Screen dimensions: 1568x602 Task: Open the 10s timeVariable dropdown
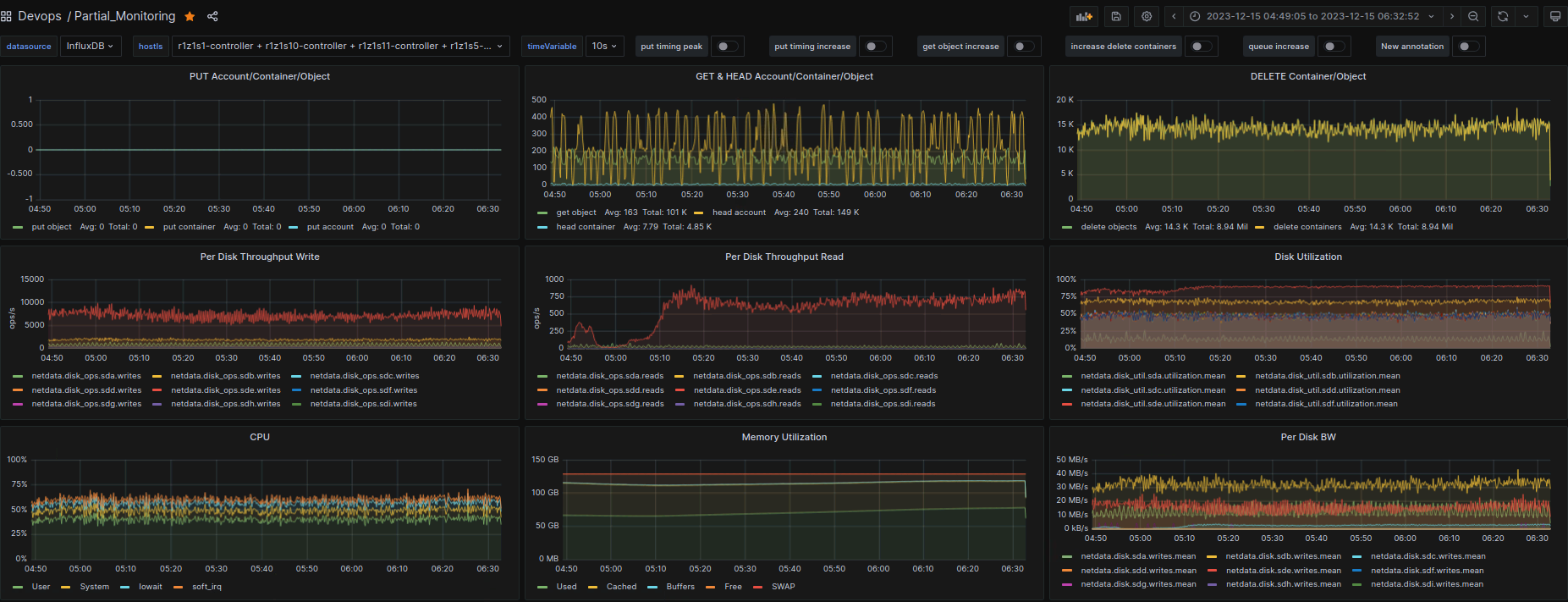pos(604,47)
